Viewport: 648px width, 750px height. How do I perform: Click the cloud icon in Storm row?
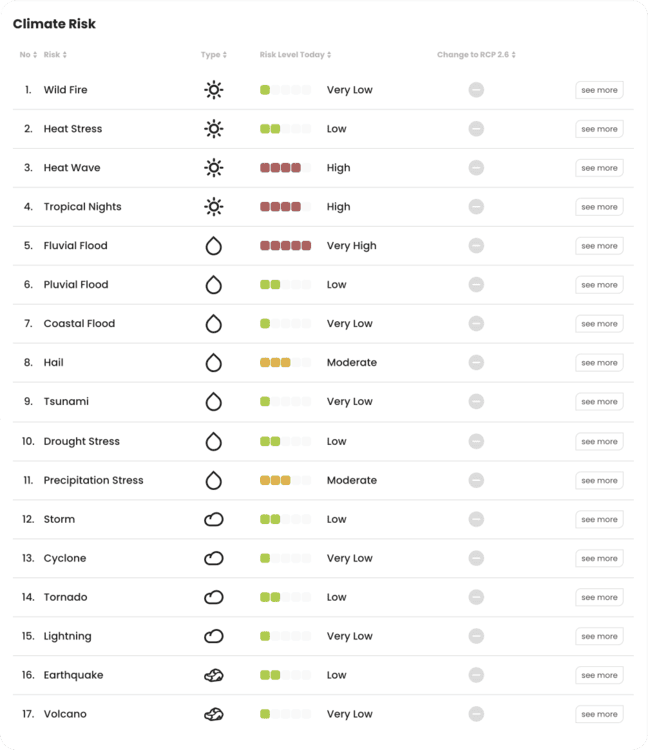point(214,519)
